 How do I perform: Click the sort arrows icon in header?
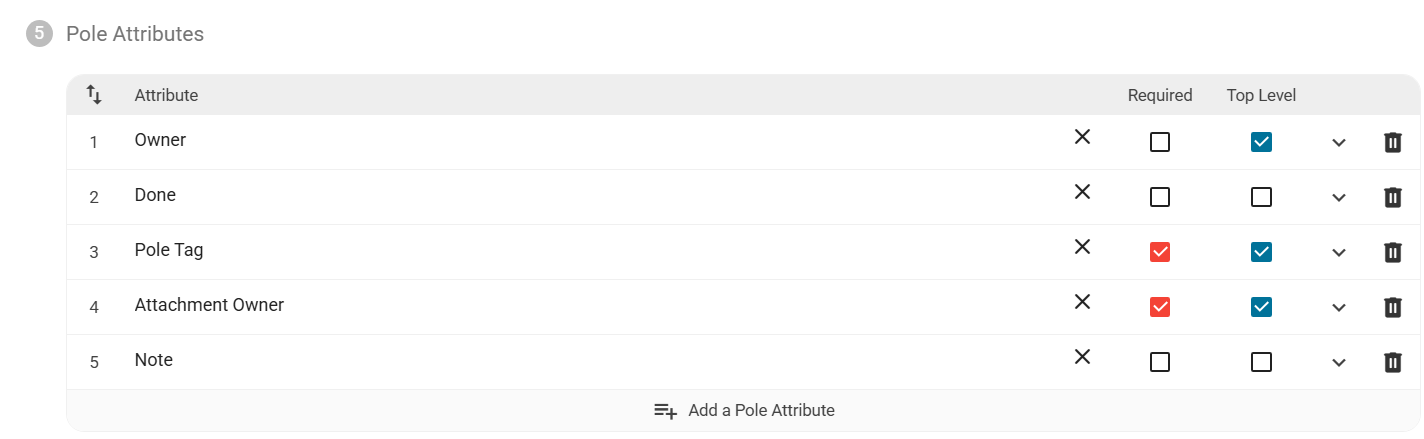point(94,95)
